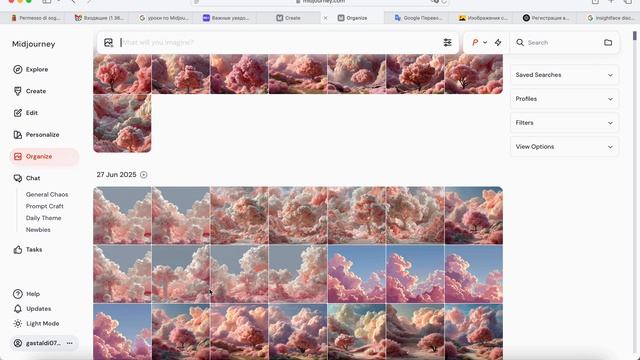Screen dimensions: 640x360
Task: Open the General Chaos chat room
Action: (47, 194)
